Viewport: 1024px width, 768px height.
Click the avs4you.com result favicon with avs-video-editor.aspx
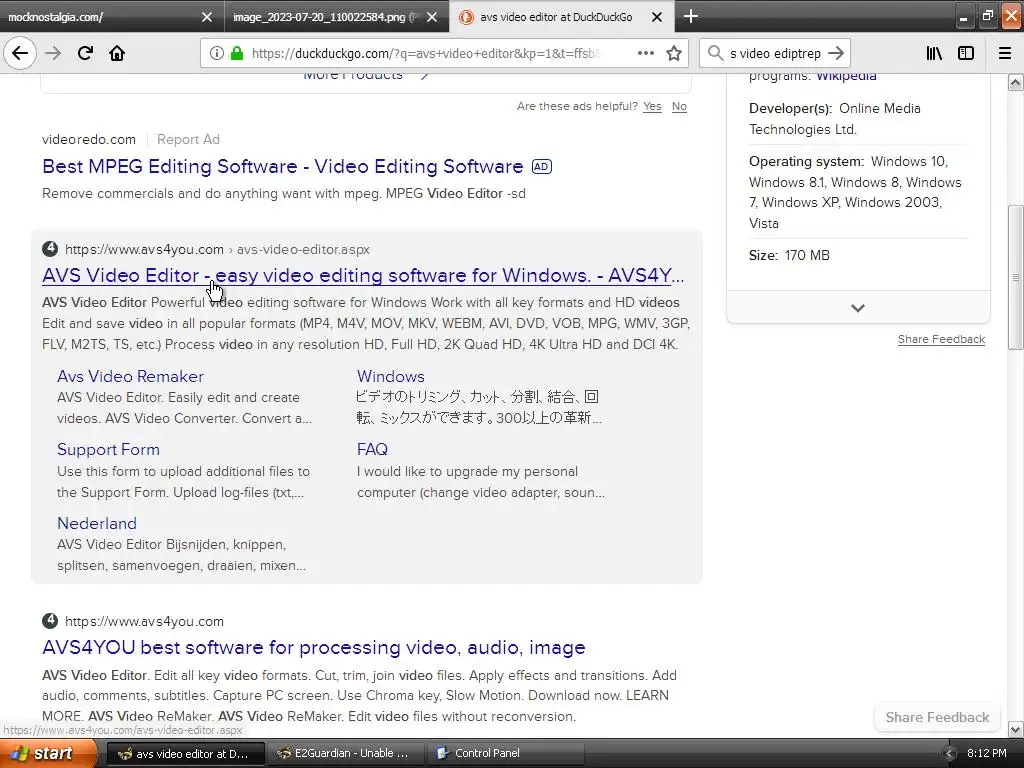[x=50, y=249]
